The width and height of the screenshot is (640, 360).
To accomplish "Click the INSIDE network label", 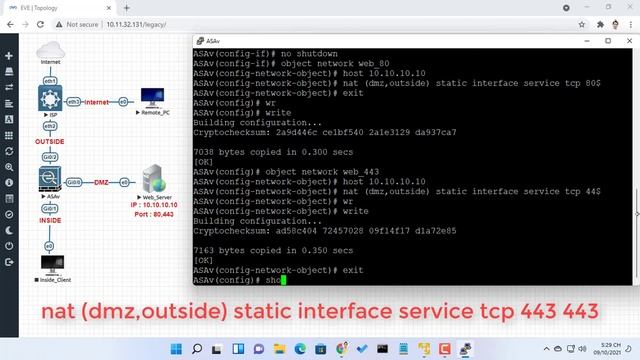I will coord(50,220).
